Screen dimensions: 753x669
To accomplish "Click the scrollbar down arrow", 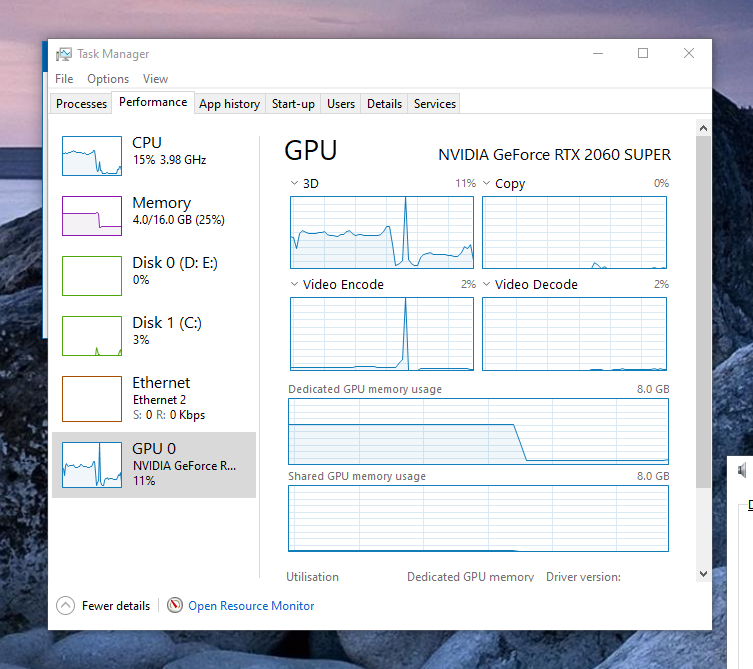I will click(704, 573).
